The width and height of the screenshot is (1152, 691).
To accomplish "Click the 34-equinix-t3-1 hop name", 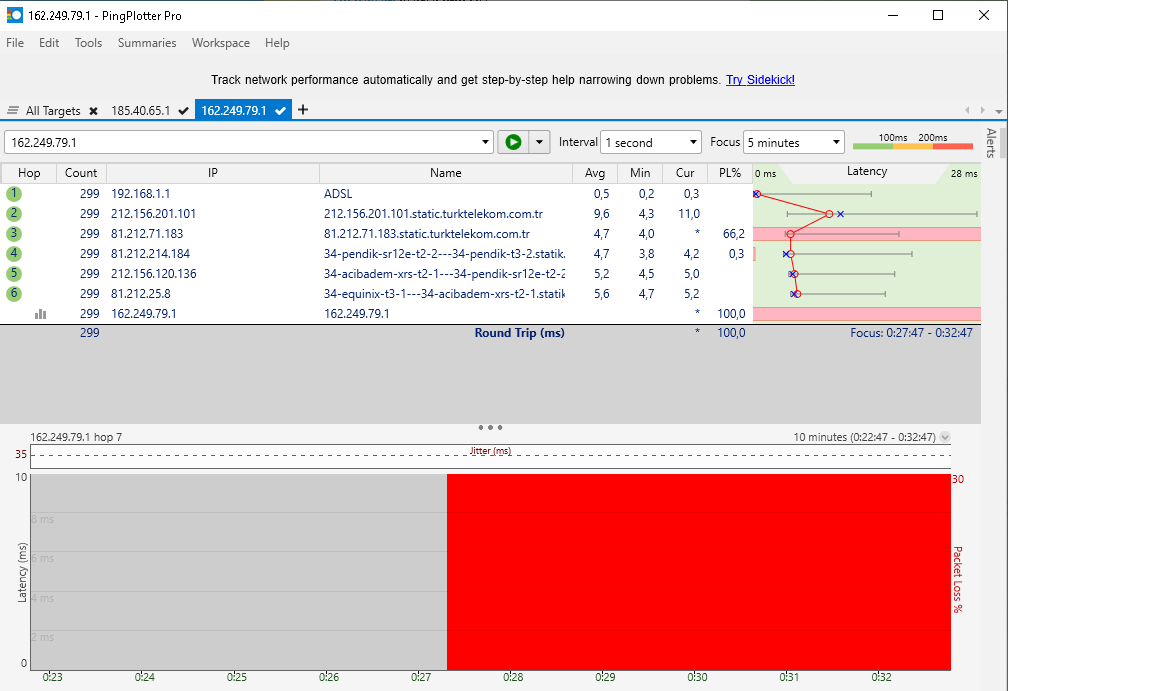I will tap(444, 293).
